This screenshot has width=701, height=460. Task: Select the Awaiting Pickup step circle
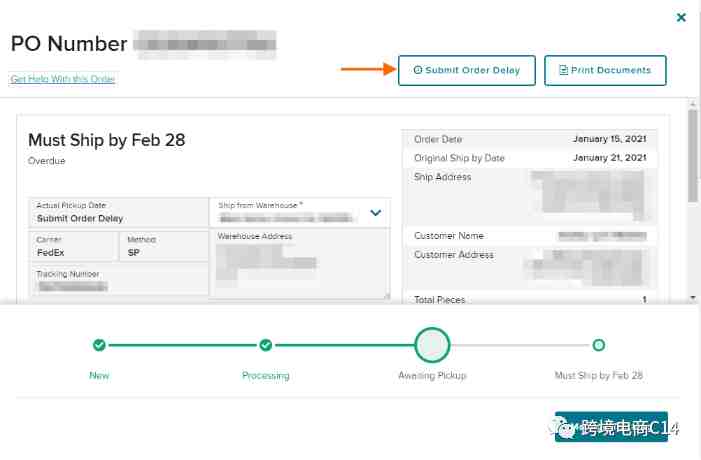(432, 345)
